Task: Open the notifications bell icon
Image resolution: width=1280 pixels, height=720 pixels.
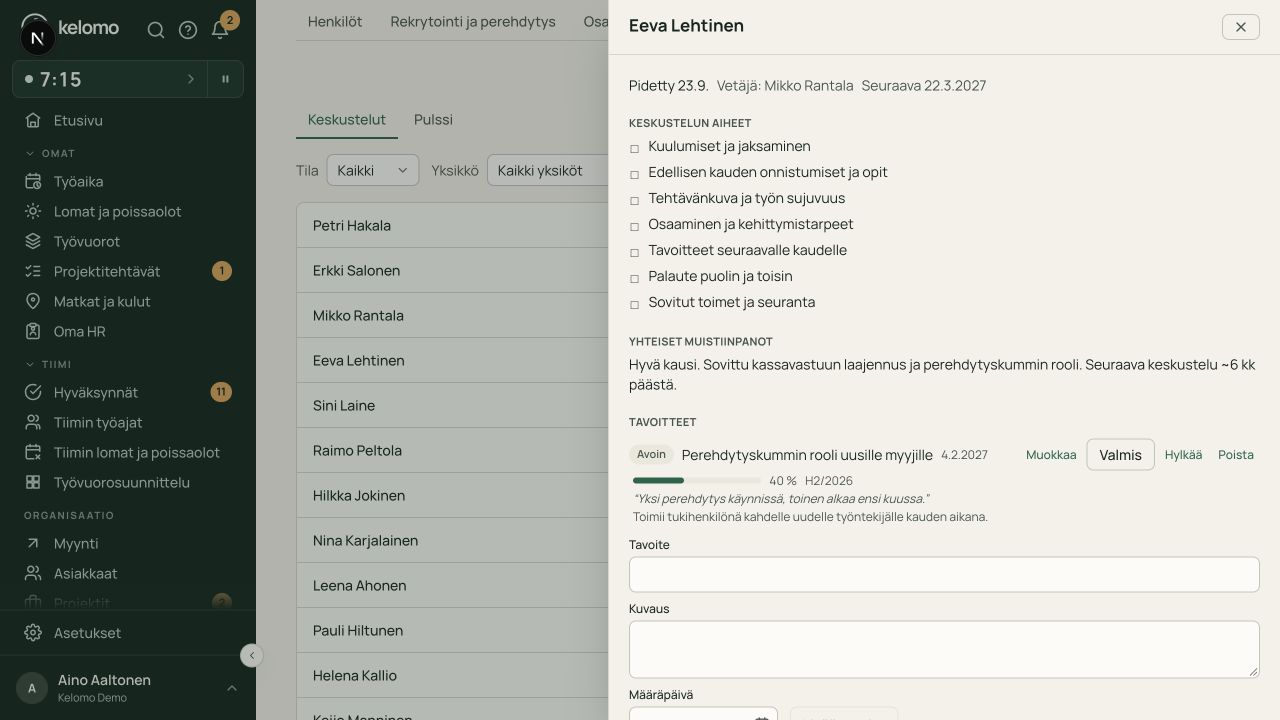Action: pyautogui.click(x=220, y=30)
